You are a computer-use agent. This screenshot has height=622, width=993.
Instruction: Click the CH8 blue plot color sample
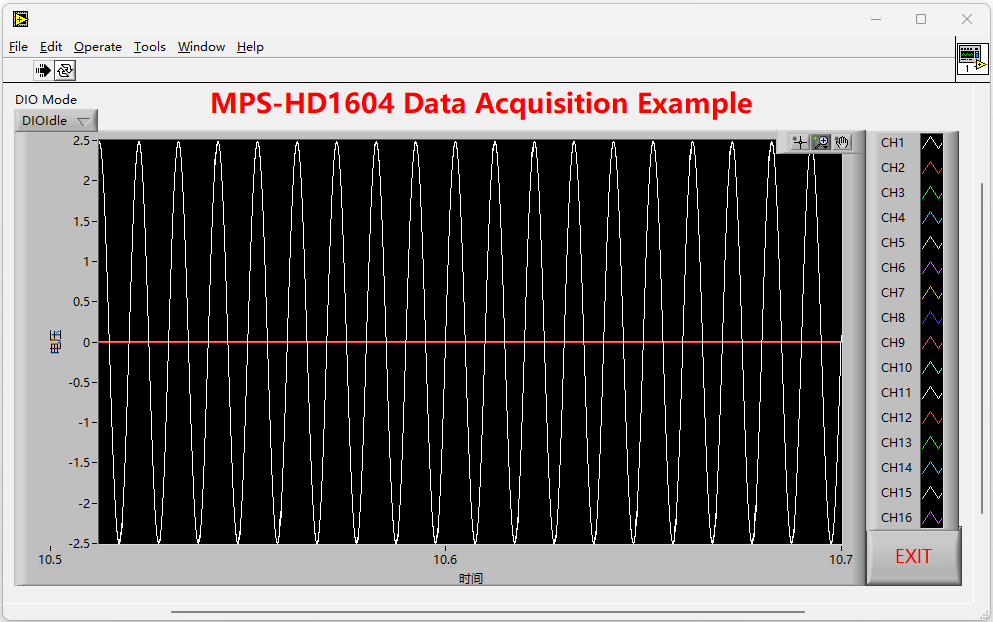(931, 318)
